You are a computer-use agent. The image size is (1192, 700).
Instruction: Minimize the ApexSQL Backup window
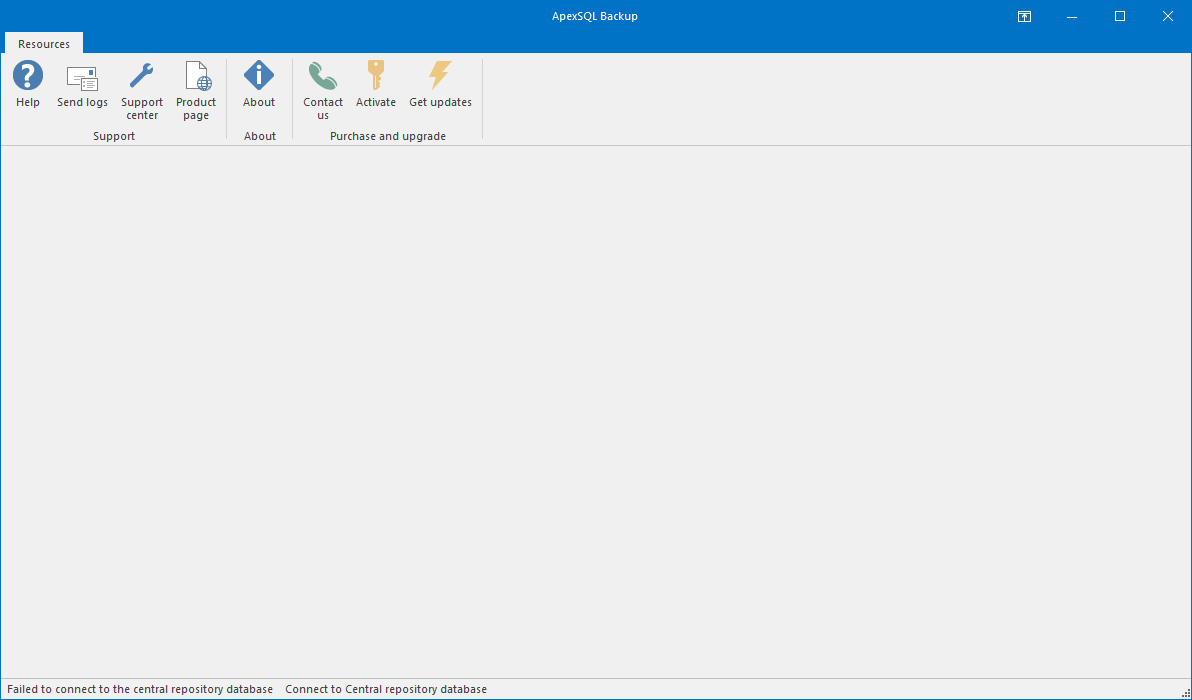point(1071,16)
